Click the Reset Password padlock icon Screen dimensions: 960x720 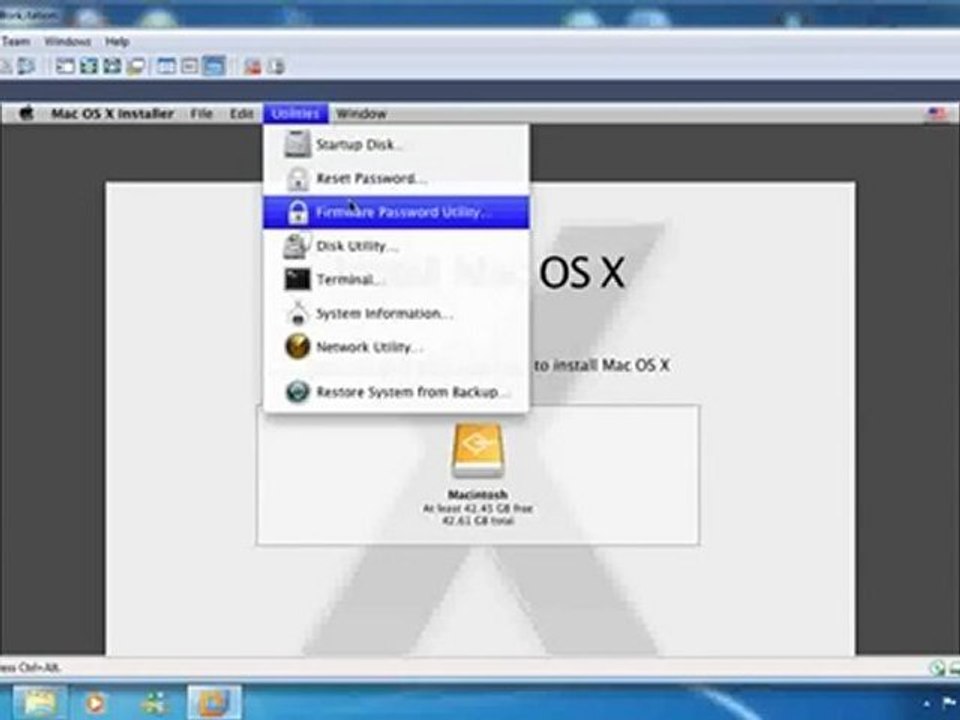(298, 179)
